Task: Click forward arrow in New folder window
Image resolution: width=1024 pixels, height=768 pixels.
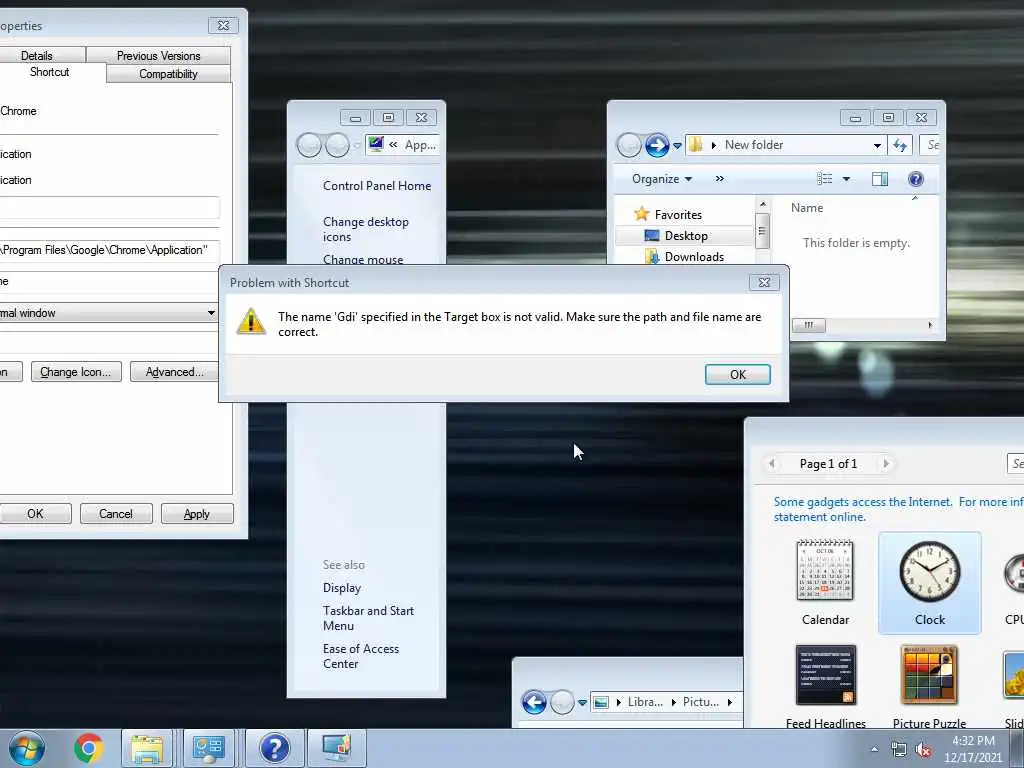Action: point(656,145)
